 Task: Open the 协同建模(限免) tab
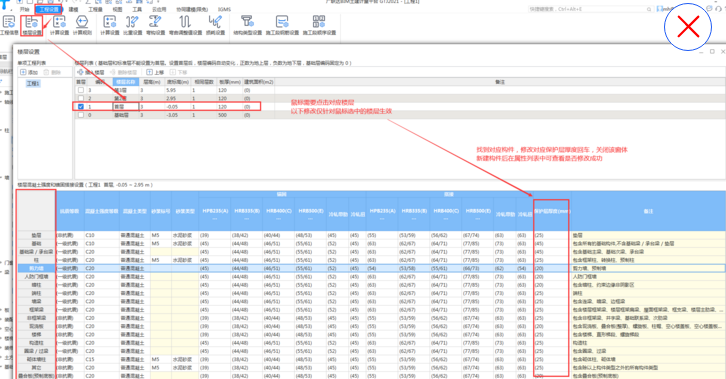point(192,9)
